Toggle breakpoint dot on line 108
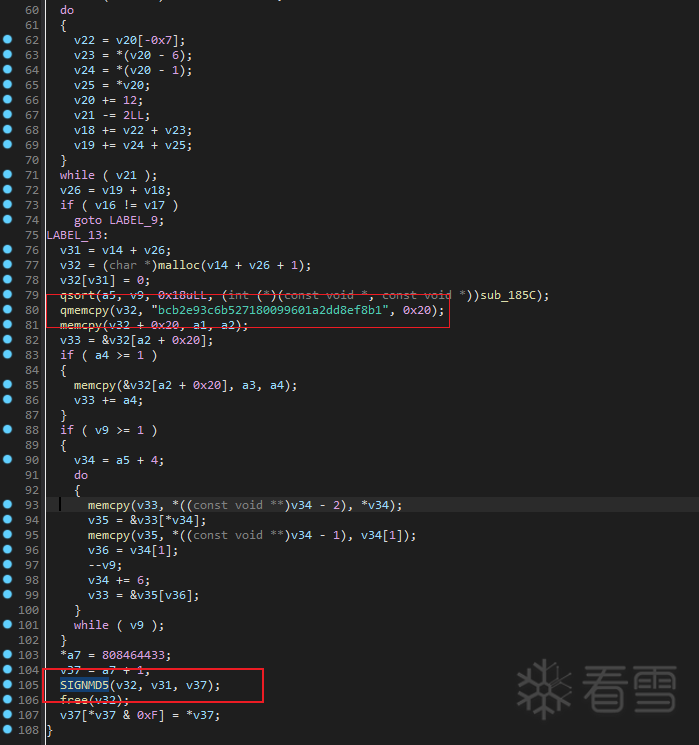The height and width of the screenshot is (745, 699). [x=8, y=729]
